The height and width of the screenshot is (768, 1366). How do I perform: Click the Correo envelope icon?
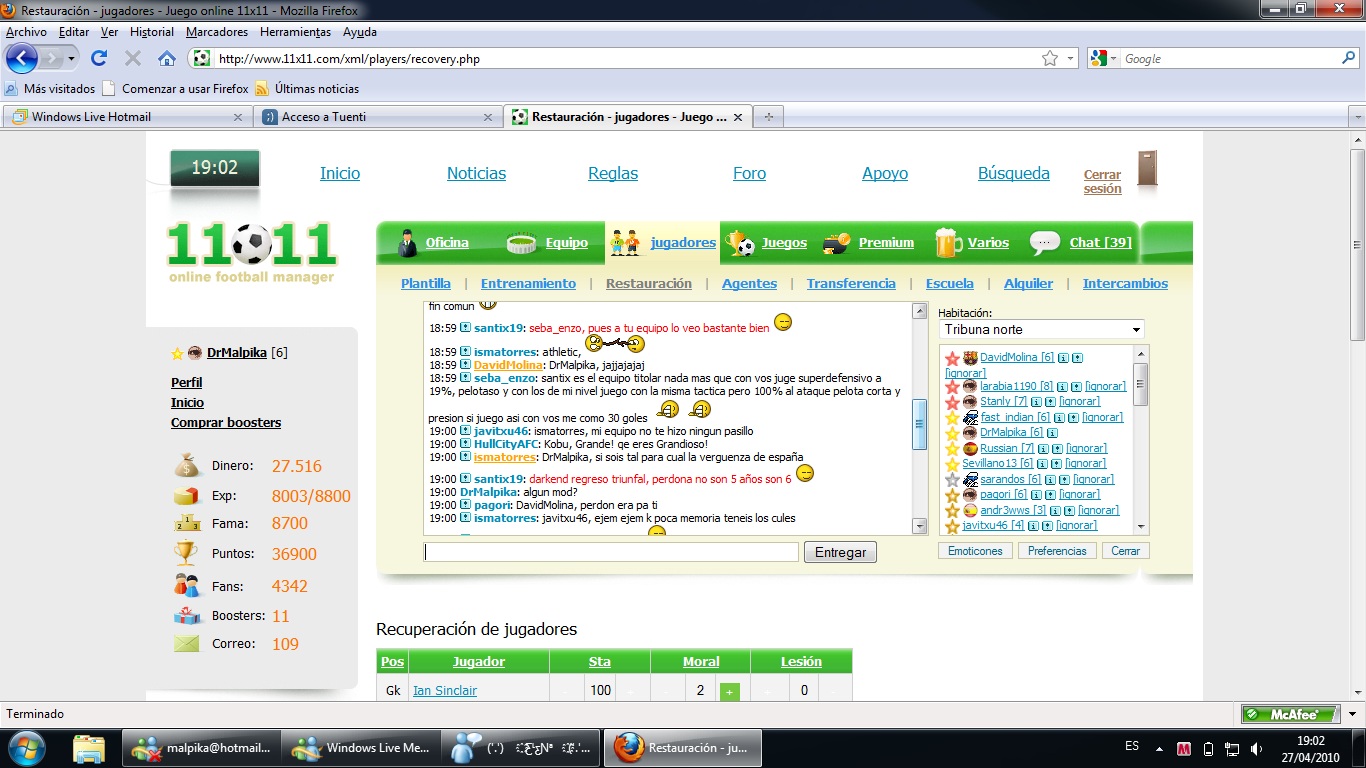[186, 644]
